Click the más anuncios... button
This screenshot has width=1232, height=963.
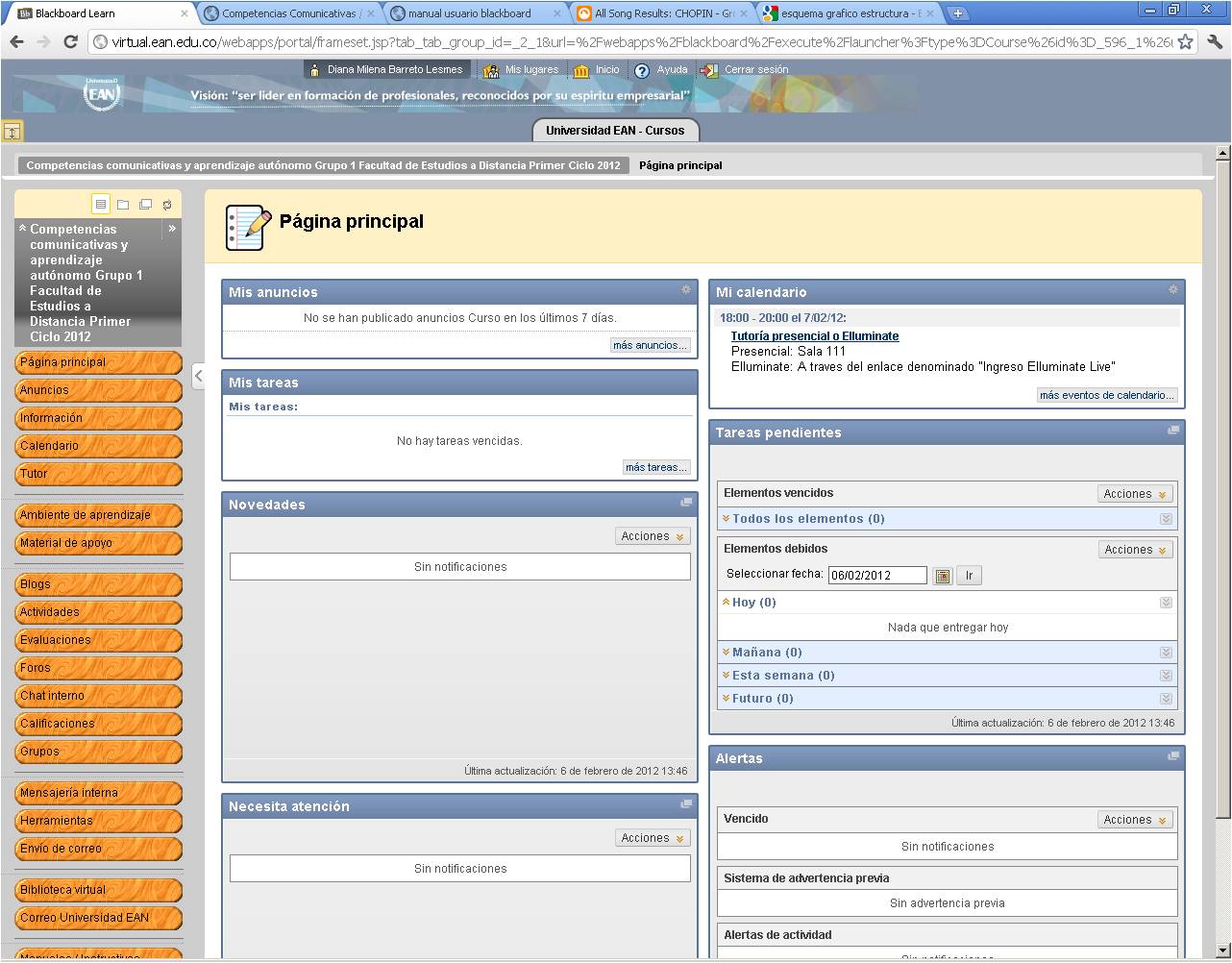click(651, 345)
